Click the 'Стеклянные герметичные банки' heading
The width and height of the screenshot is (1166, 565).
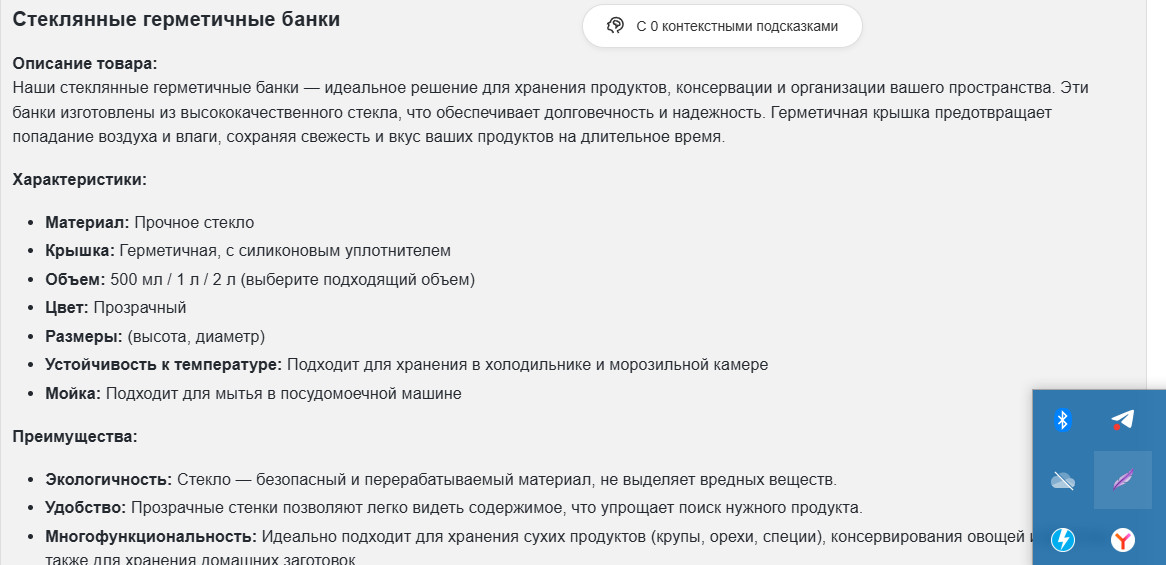pos(176,19)
